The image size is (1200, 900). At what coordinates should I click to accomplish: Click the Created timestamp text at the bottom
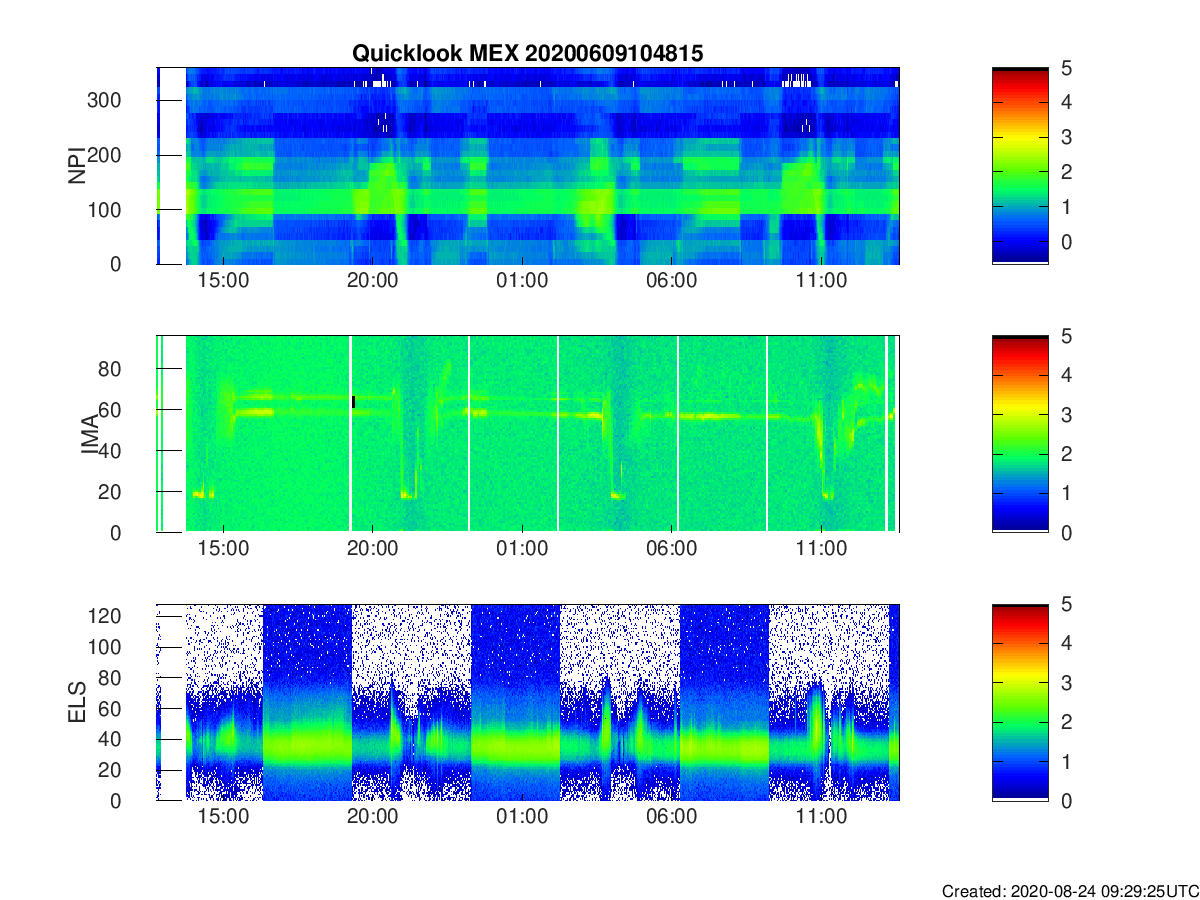pyautogui.click(x=1069, y=890)
